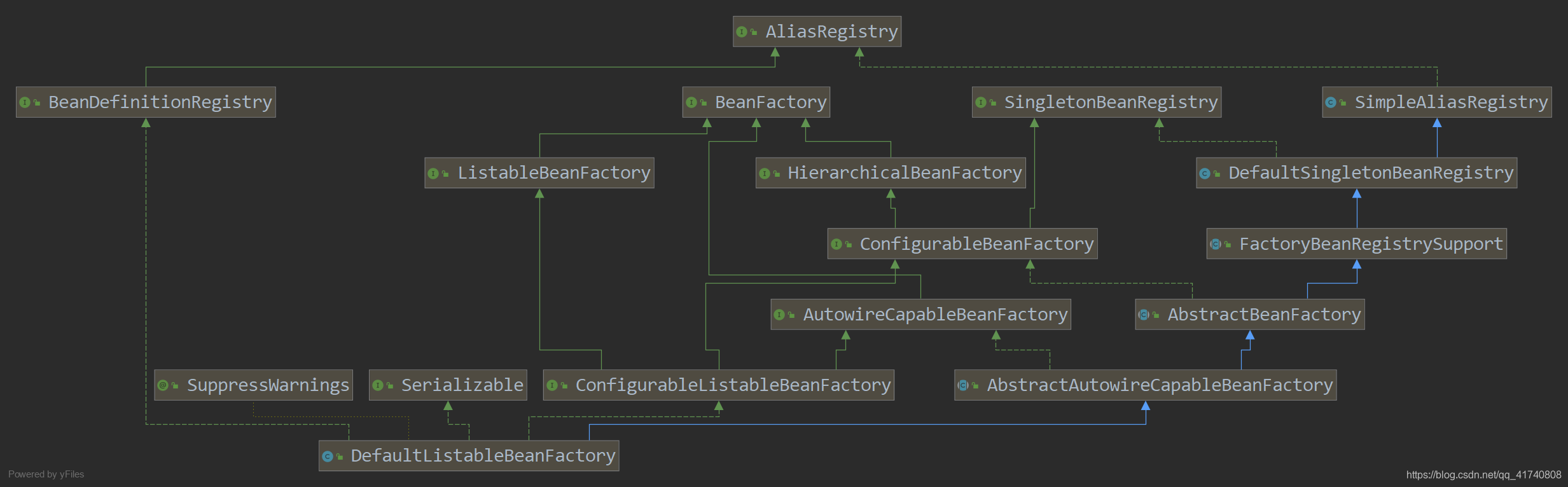Click the AutowireCapableBeanFactory label text
Screen dimensions: 1568x487
(935, 315)
